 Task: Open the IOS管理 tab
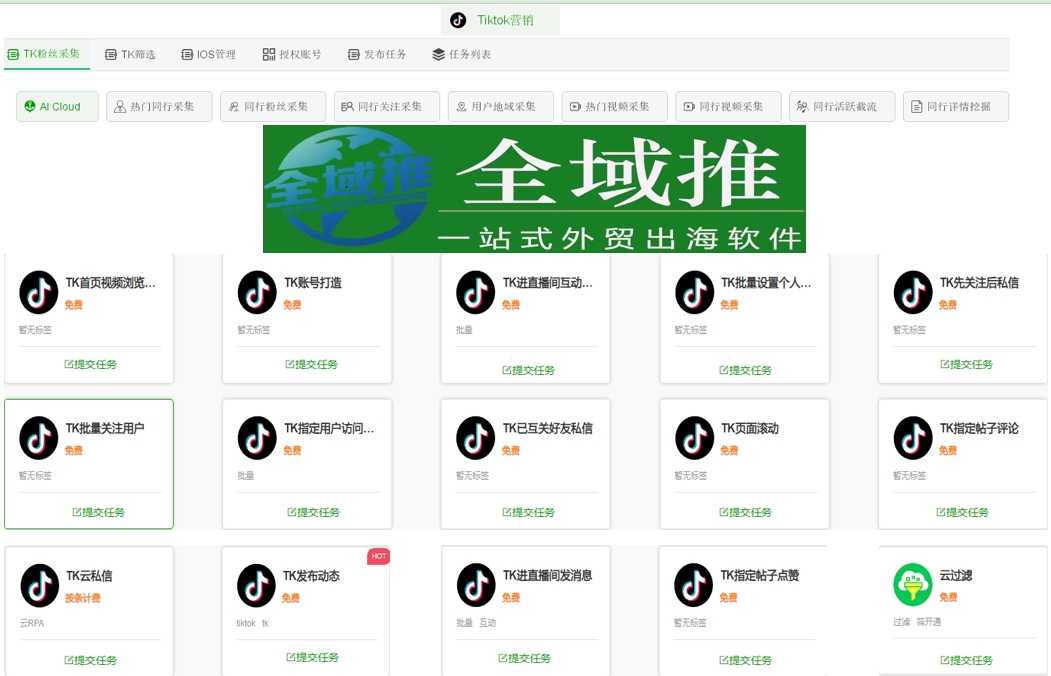pos(208,54)
